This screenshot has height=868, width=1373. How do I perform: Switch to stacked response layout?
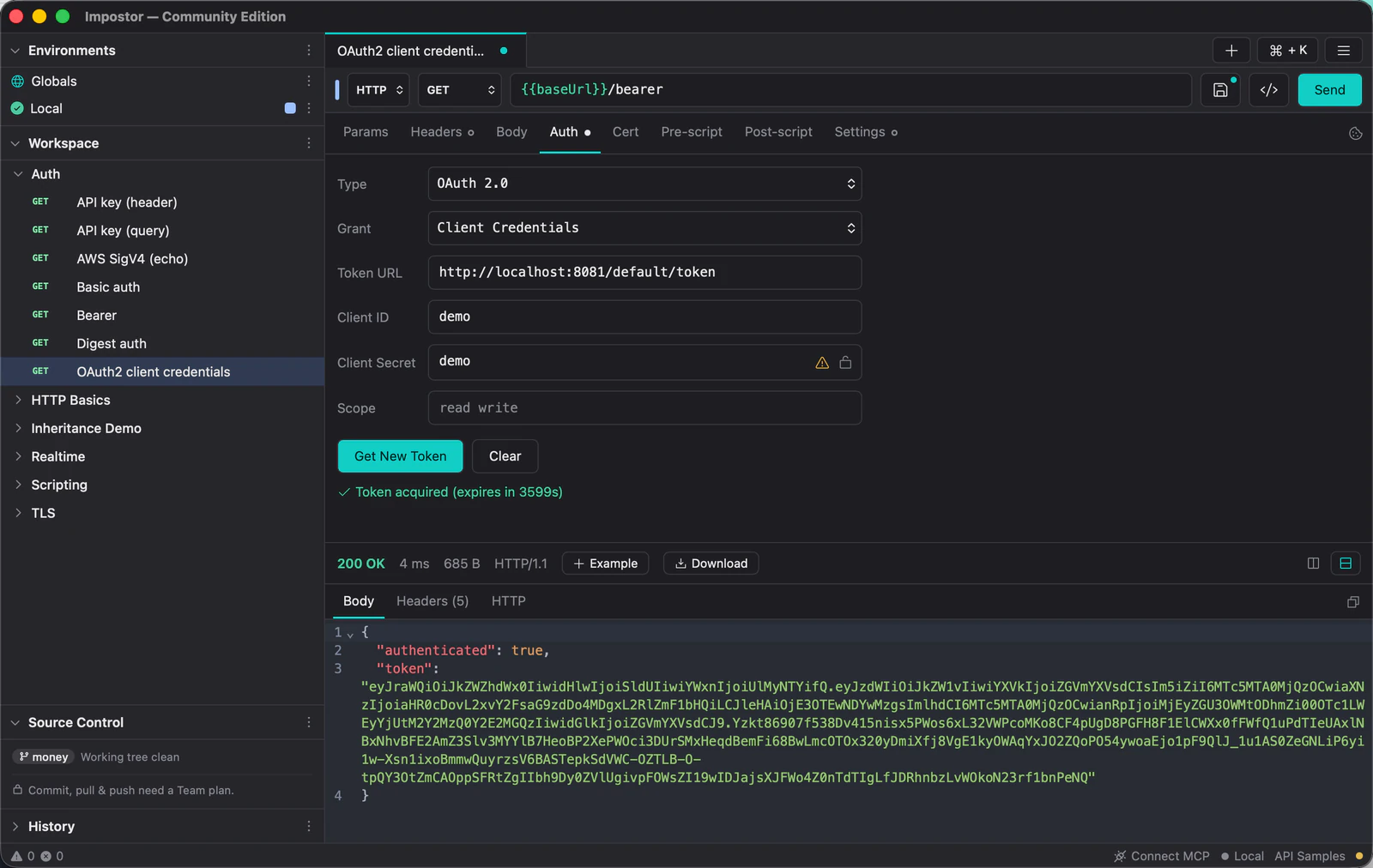pos(1346,564)
